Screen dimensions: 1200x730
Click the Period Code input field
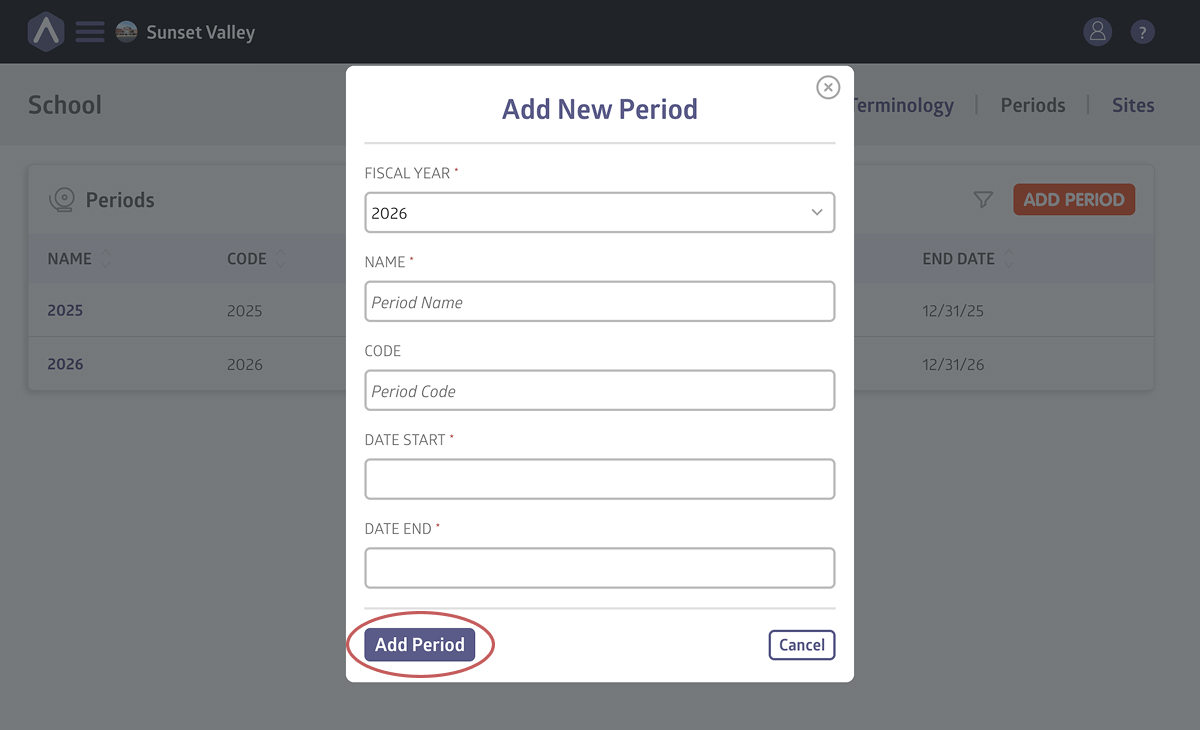(x=600, y=391)
